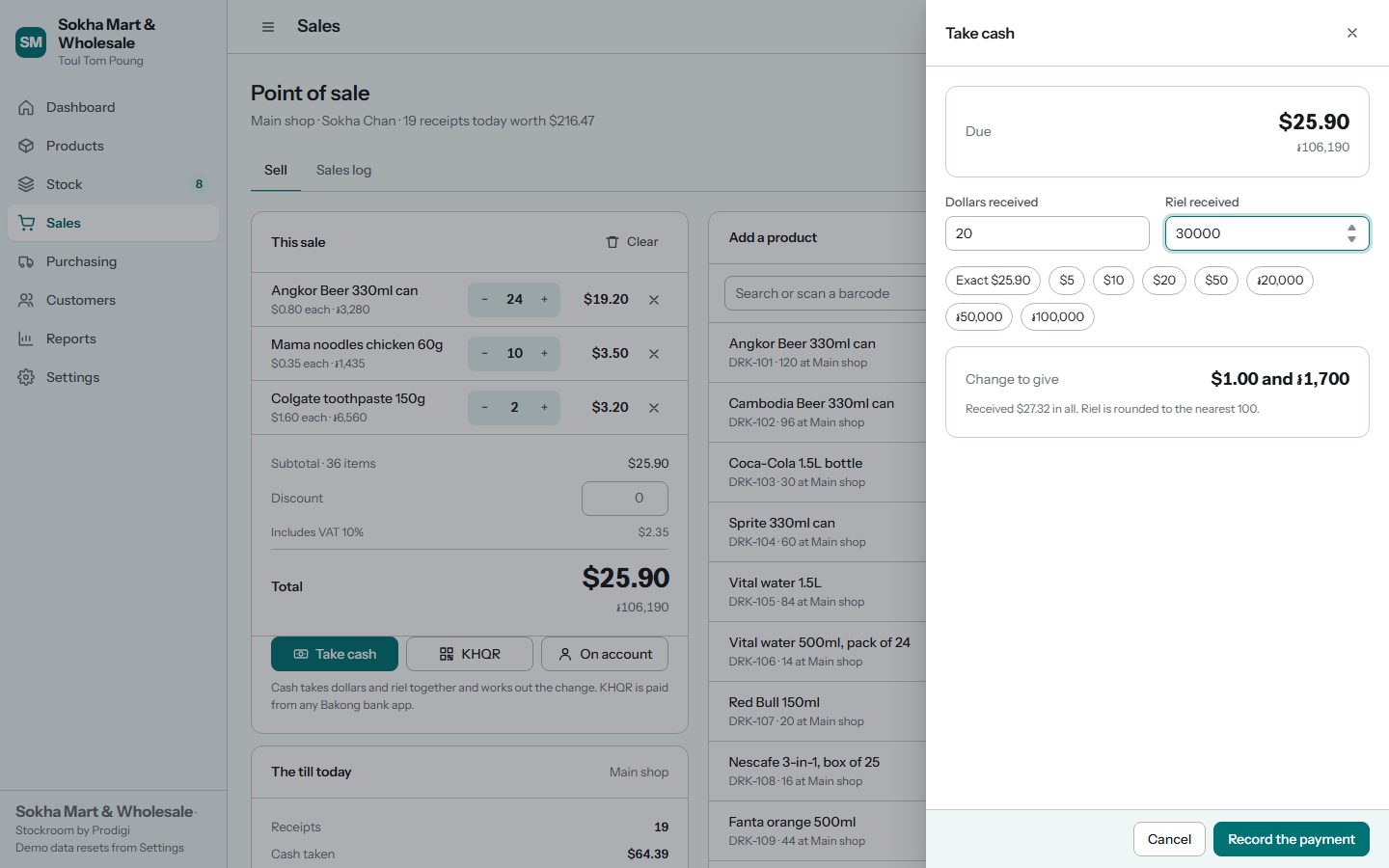Select the Sell tab
This screenshot has height=868, width=1389.
tap(276, 170)
